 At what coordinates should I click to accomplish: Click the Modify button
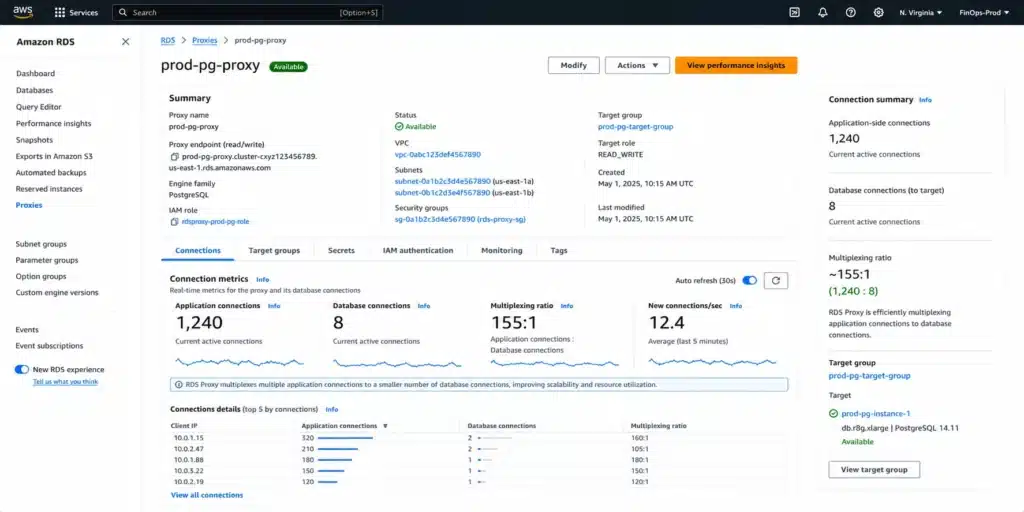(x=574, y=65)
